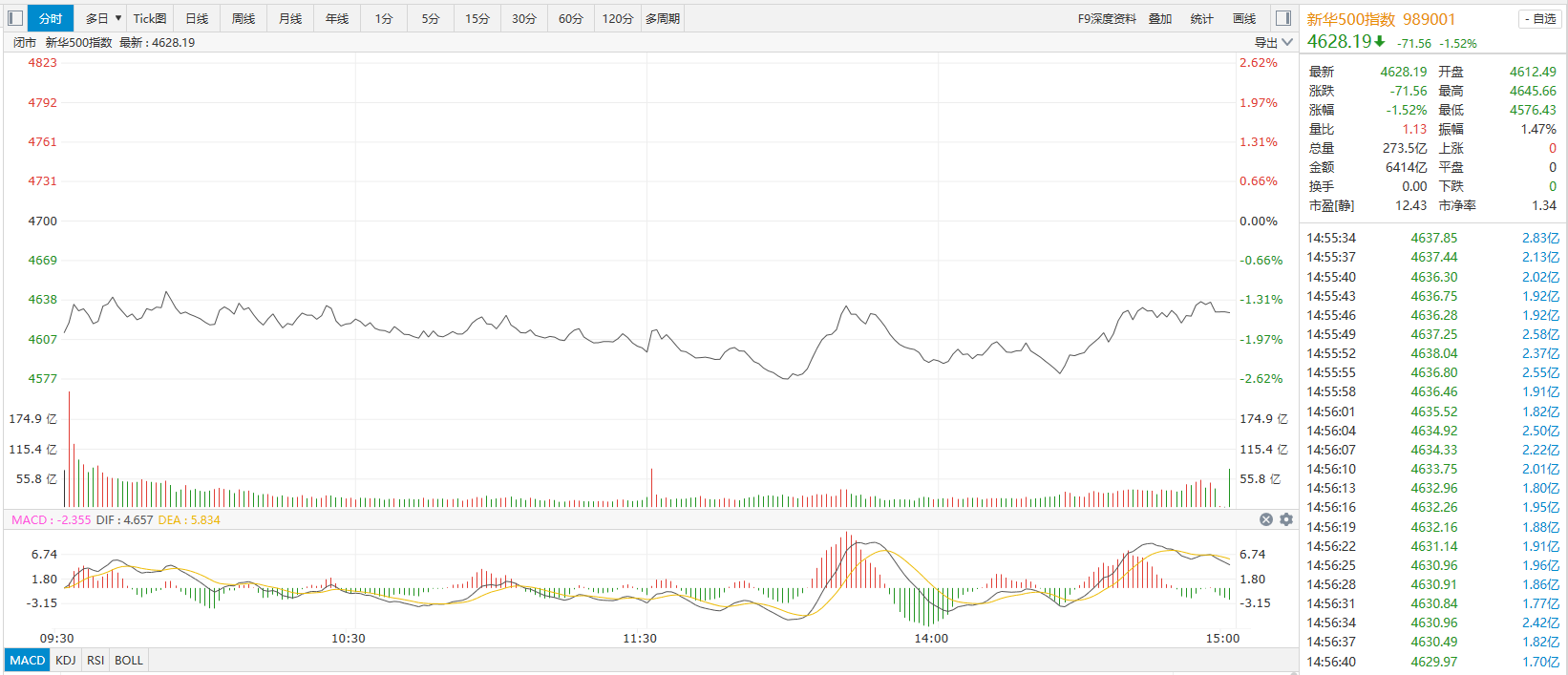Open the 多日 multi-day dropdown
Screen dimensions: 1568x675
click(103, 18)
